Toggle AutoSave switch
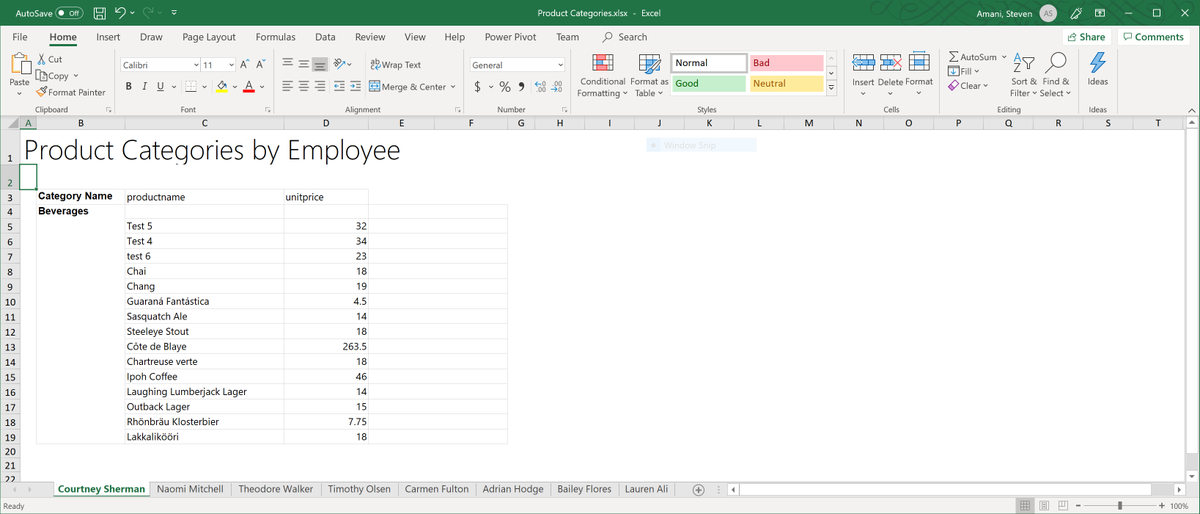 click(x=69, y=13)
